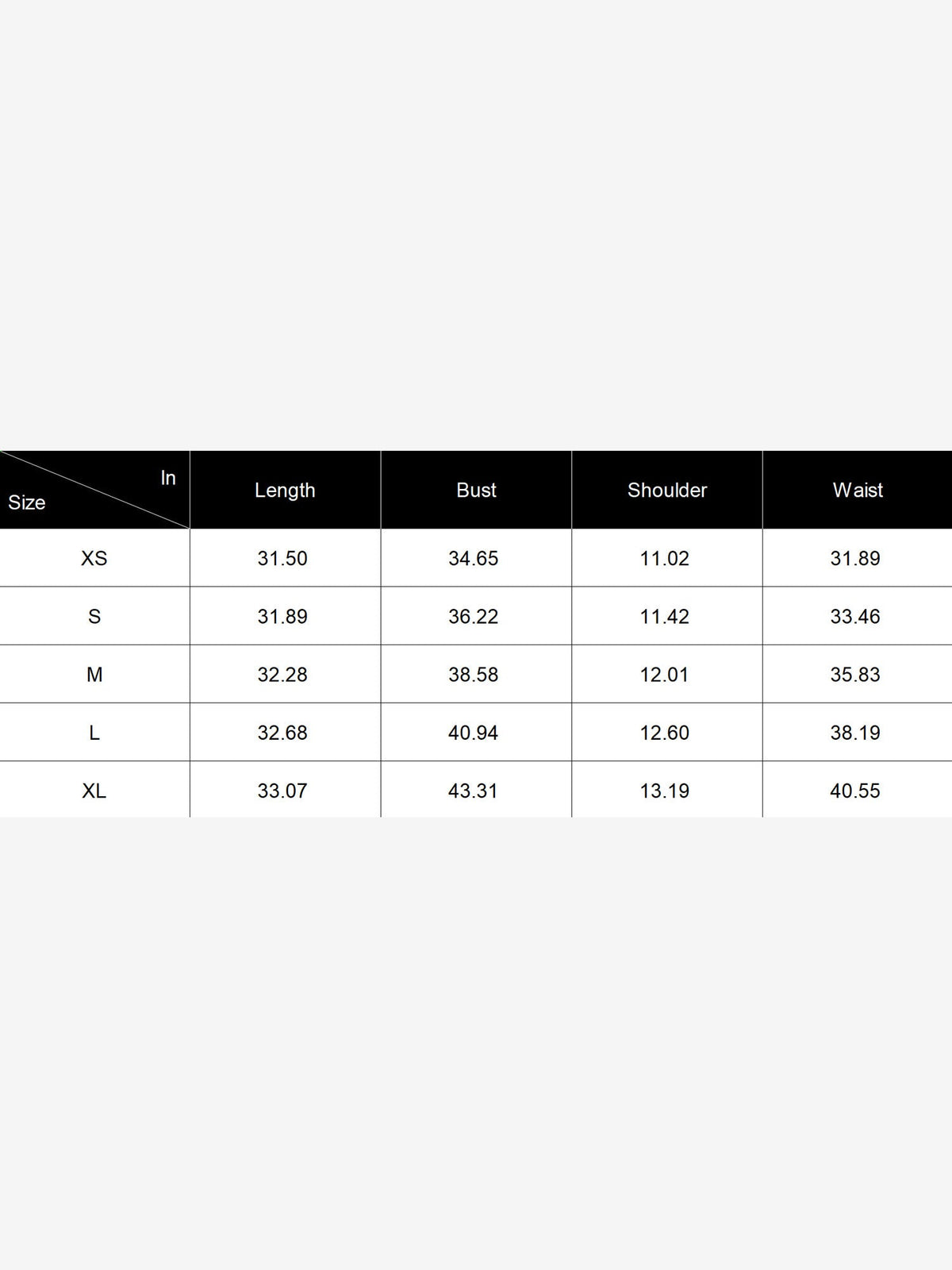Select the XS size row label
Image resolution: width=952 pixels, height=1270 pixels.
[x=94, y=558]
